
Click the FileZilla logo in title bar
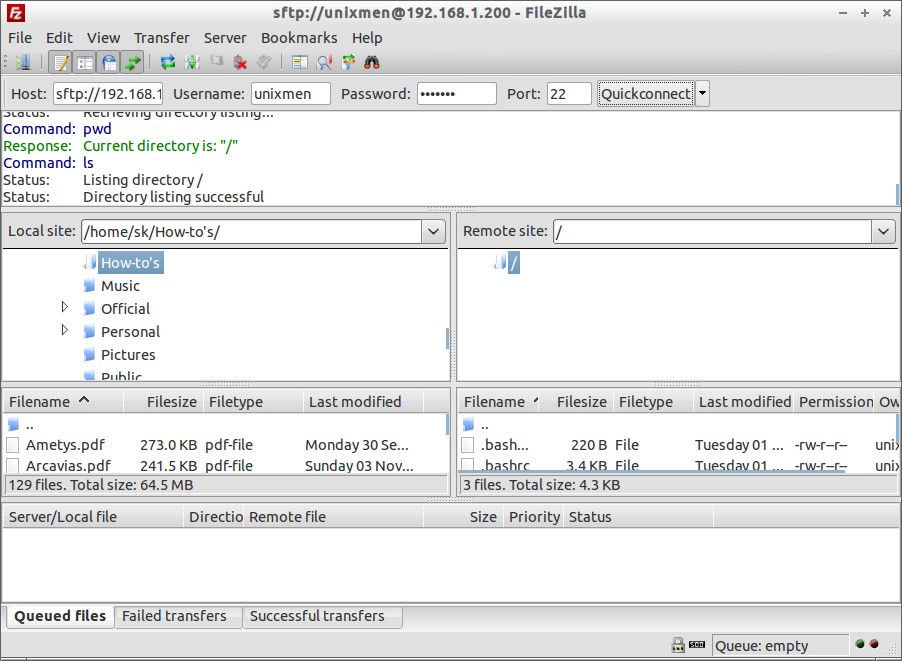click(x=16, y=13)
